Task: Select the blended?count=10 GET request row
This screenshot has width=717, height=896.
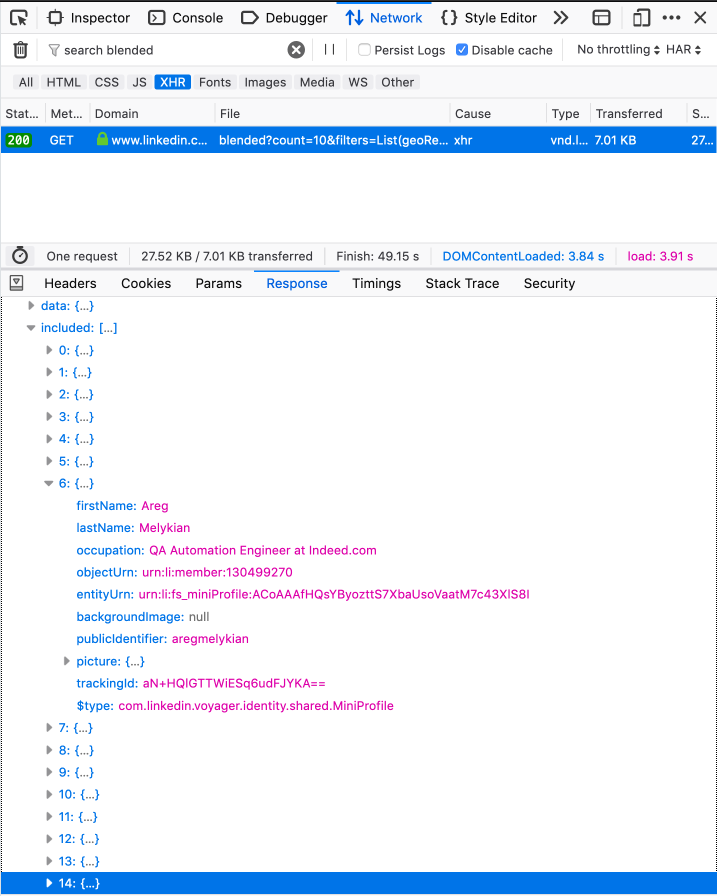Action: 358,140
